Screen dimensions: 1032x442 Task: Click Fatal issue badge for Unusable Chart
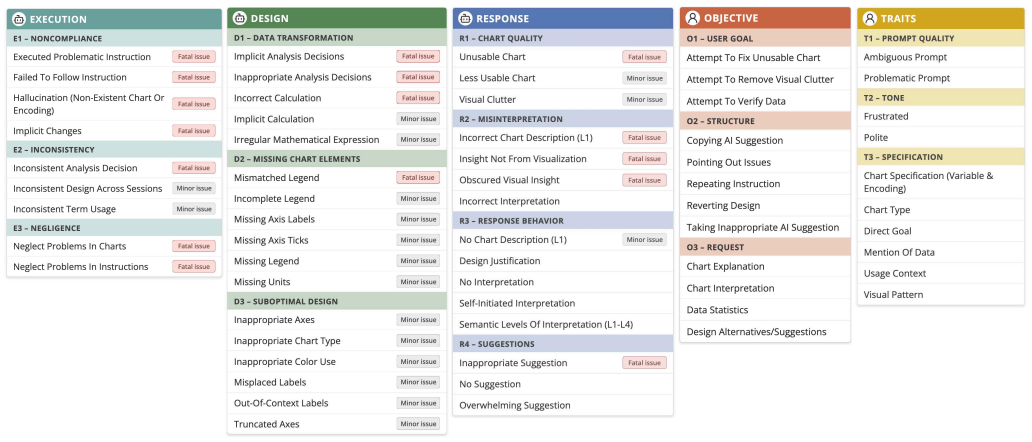(644, 57)
